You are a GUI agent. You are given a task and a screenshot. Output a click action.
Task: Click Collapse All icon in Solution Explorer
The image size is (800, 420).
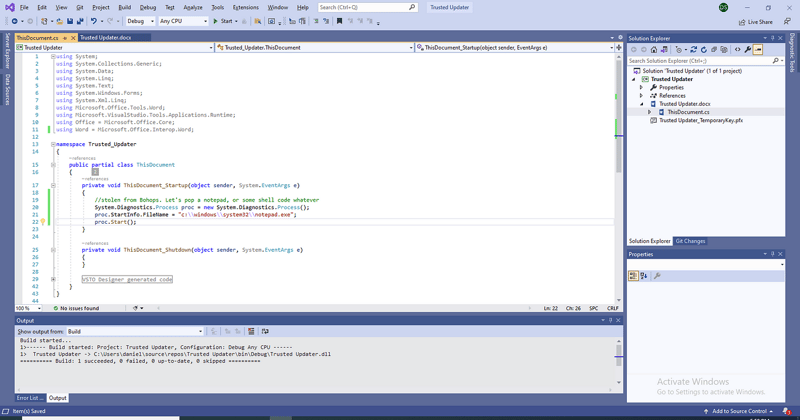pyautogui.click(x=714, y=50)
